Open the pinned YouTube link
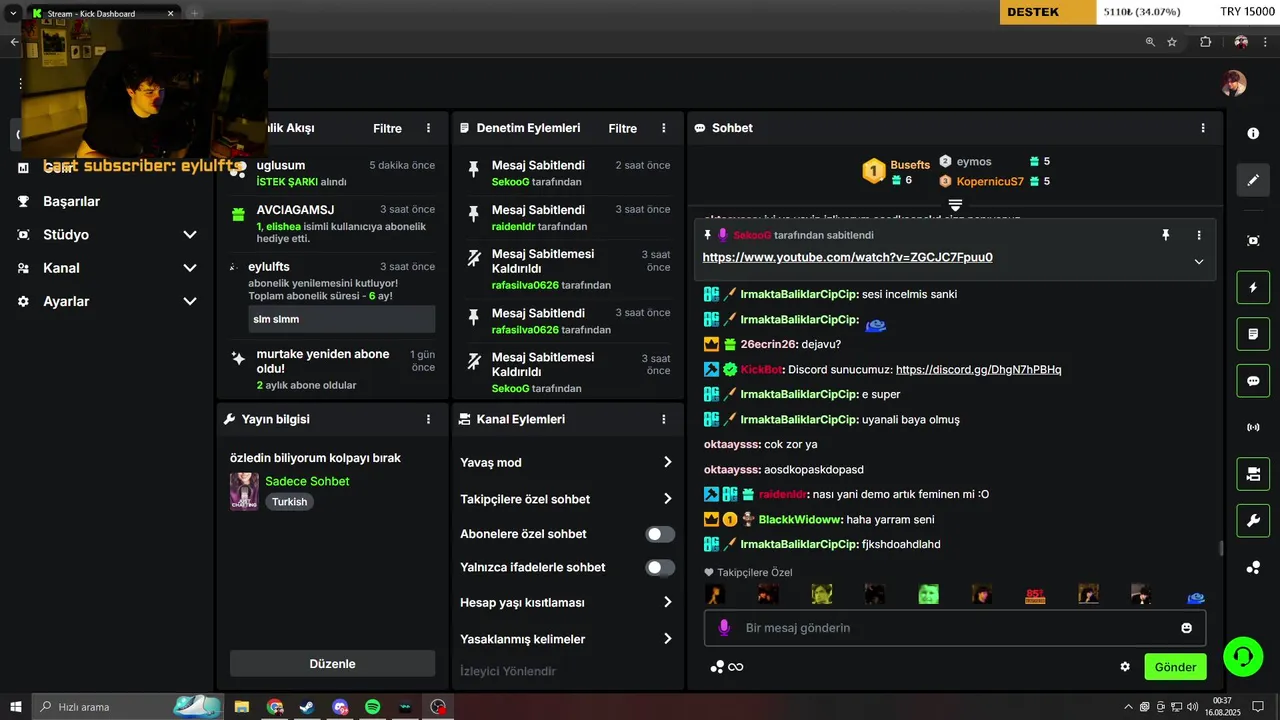 [848, 257]
